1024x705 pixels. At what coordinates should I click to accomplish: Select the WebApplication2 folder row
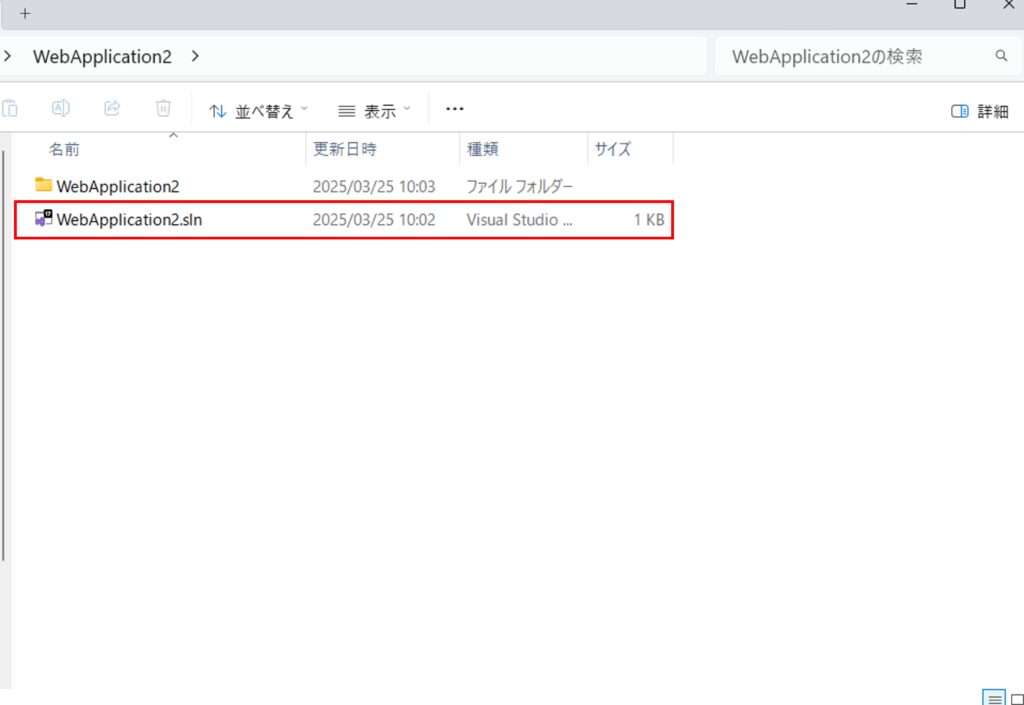coord(344,186)
